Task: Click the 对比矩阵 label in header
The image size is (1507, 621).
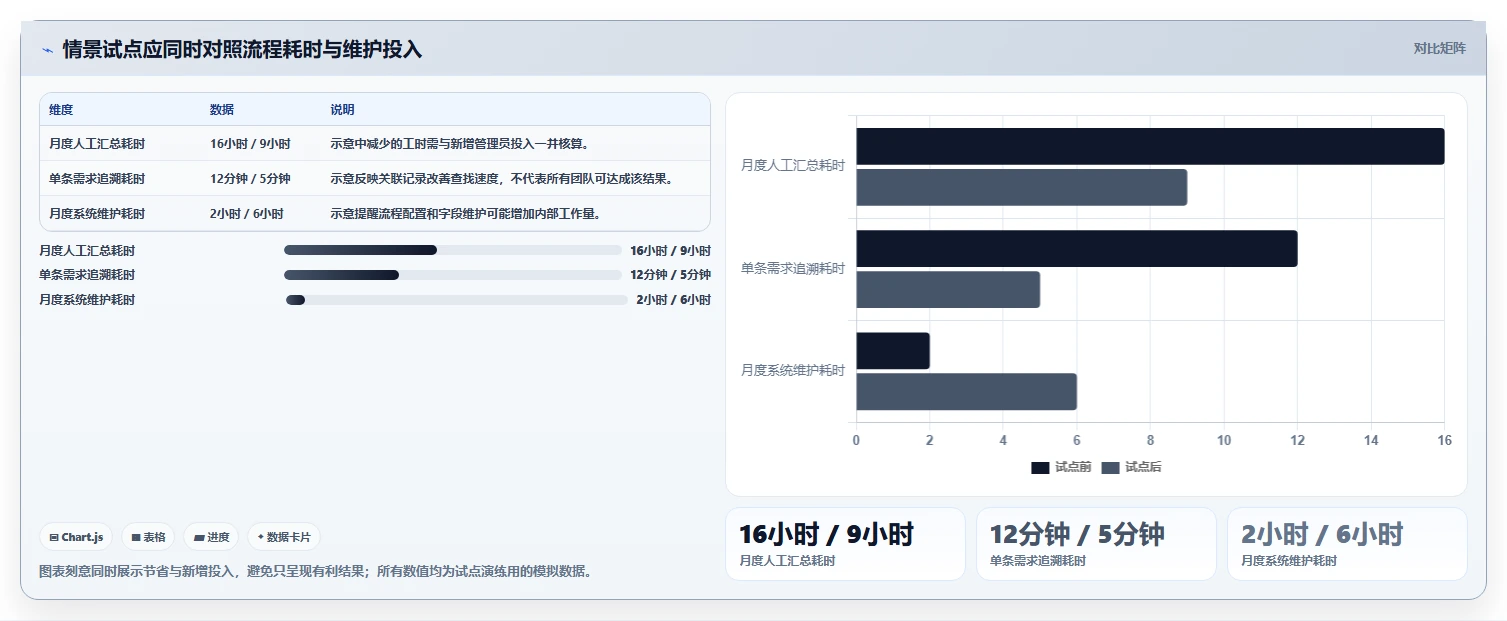Action: [1440, 48]
